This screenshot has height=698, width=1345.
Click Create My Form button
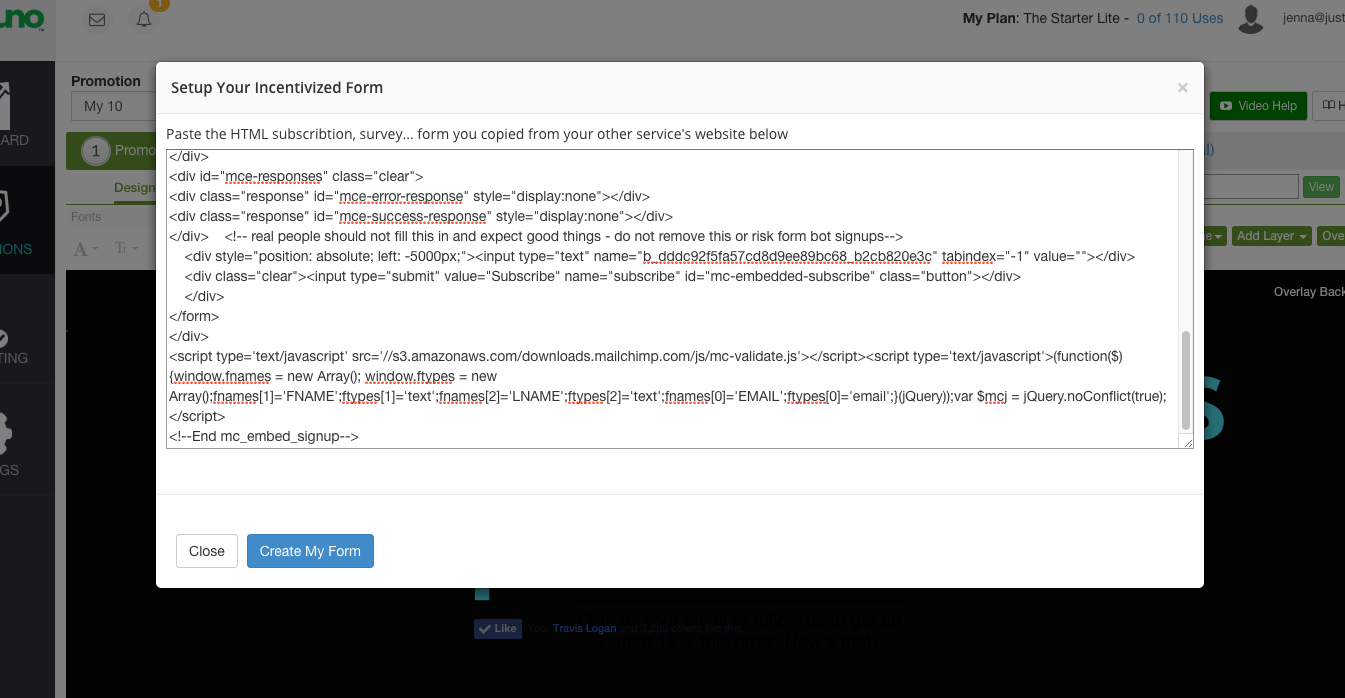coord(310,551)
